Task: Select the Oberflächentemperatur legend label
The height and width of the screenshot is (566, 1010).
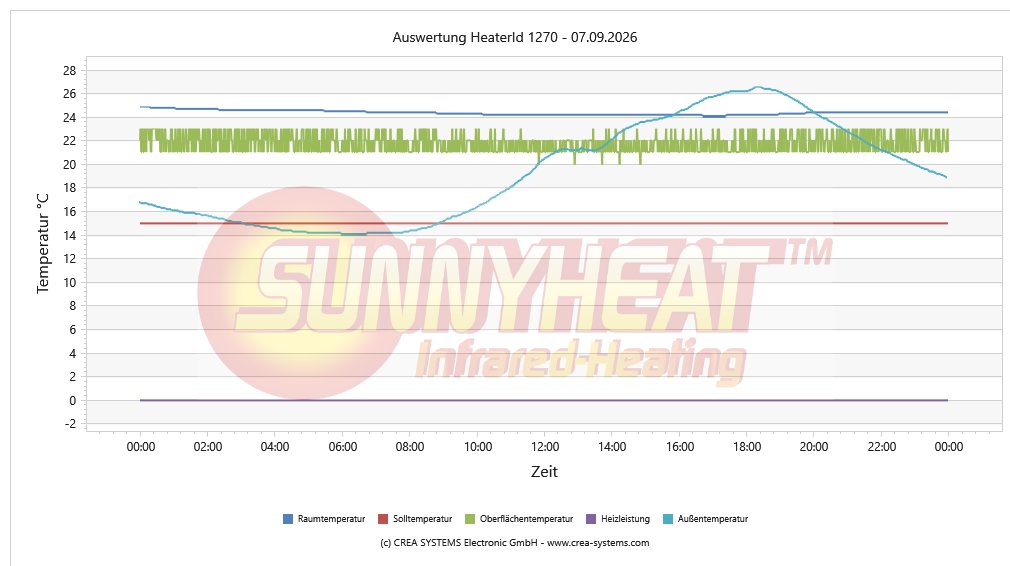Action: click(526, 519)
